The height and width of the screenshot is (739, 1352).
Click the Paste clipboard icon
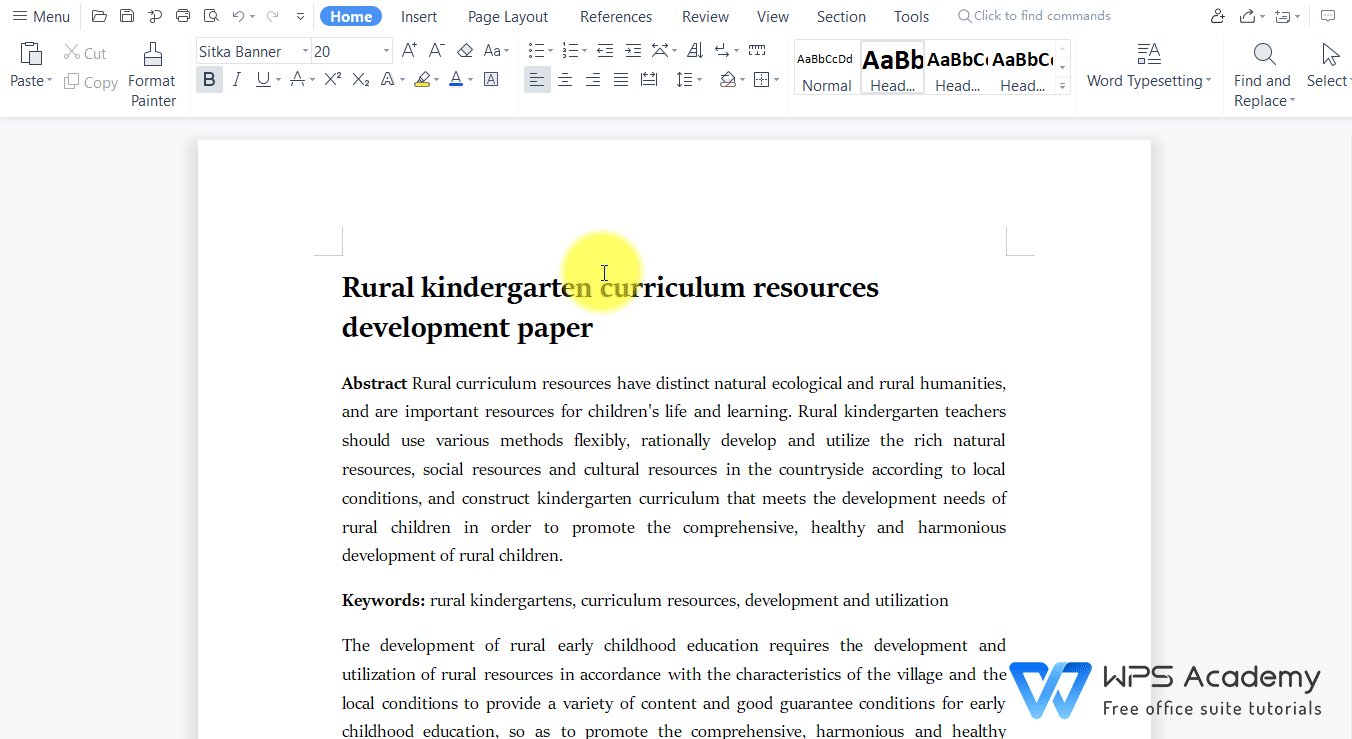[31, 54]
